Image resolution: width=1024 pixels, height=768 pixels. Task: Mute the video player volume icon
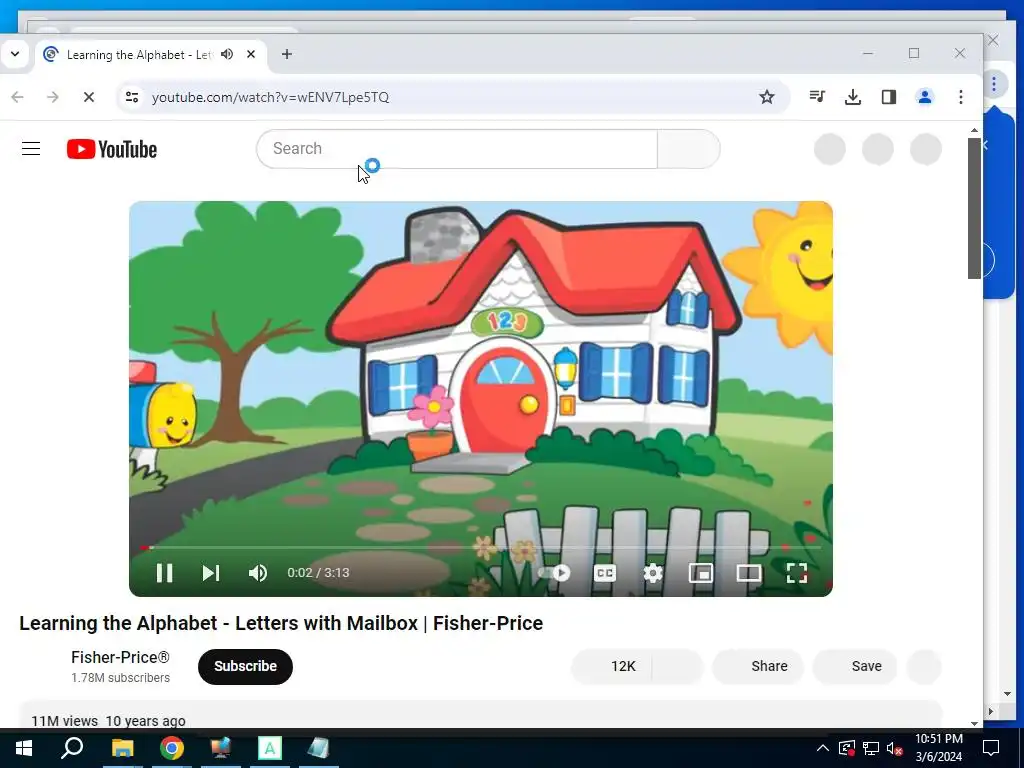coord(257,573)
